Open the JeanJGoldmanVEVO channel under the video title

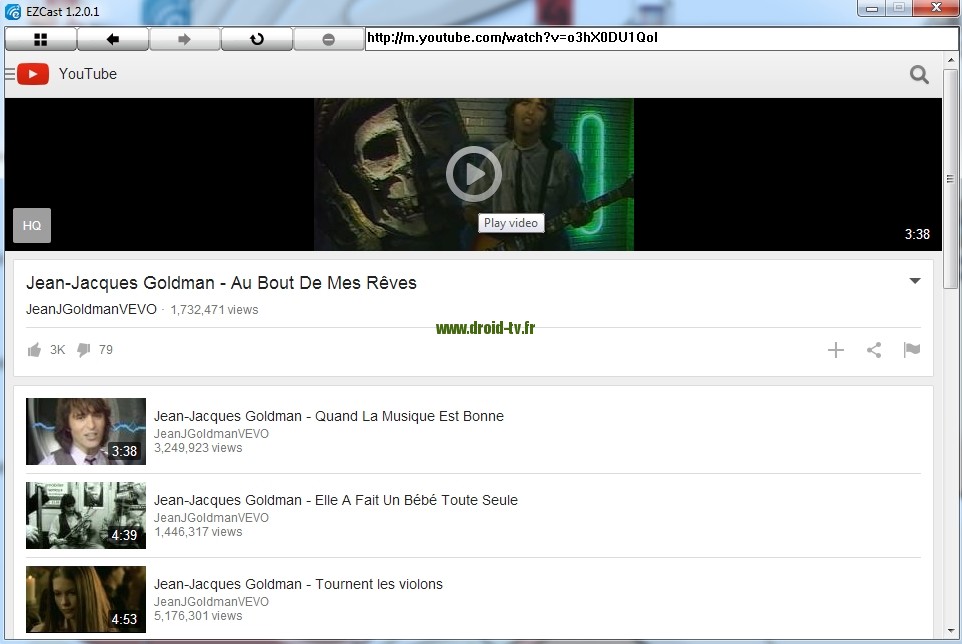91,309
